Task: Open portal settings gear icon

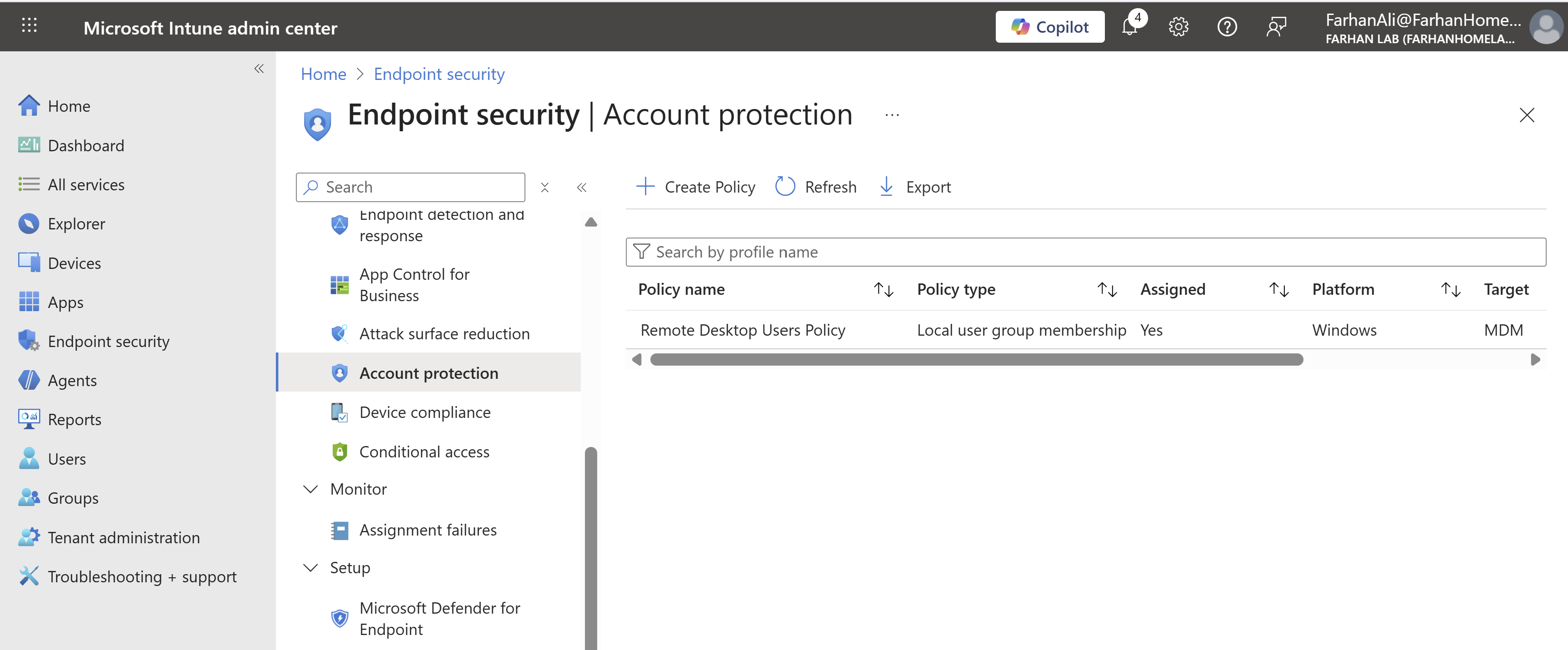Action: coord(1178,27)
